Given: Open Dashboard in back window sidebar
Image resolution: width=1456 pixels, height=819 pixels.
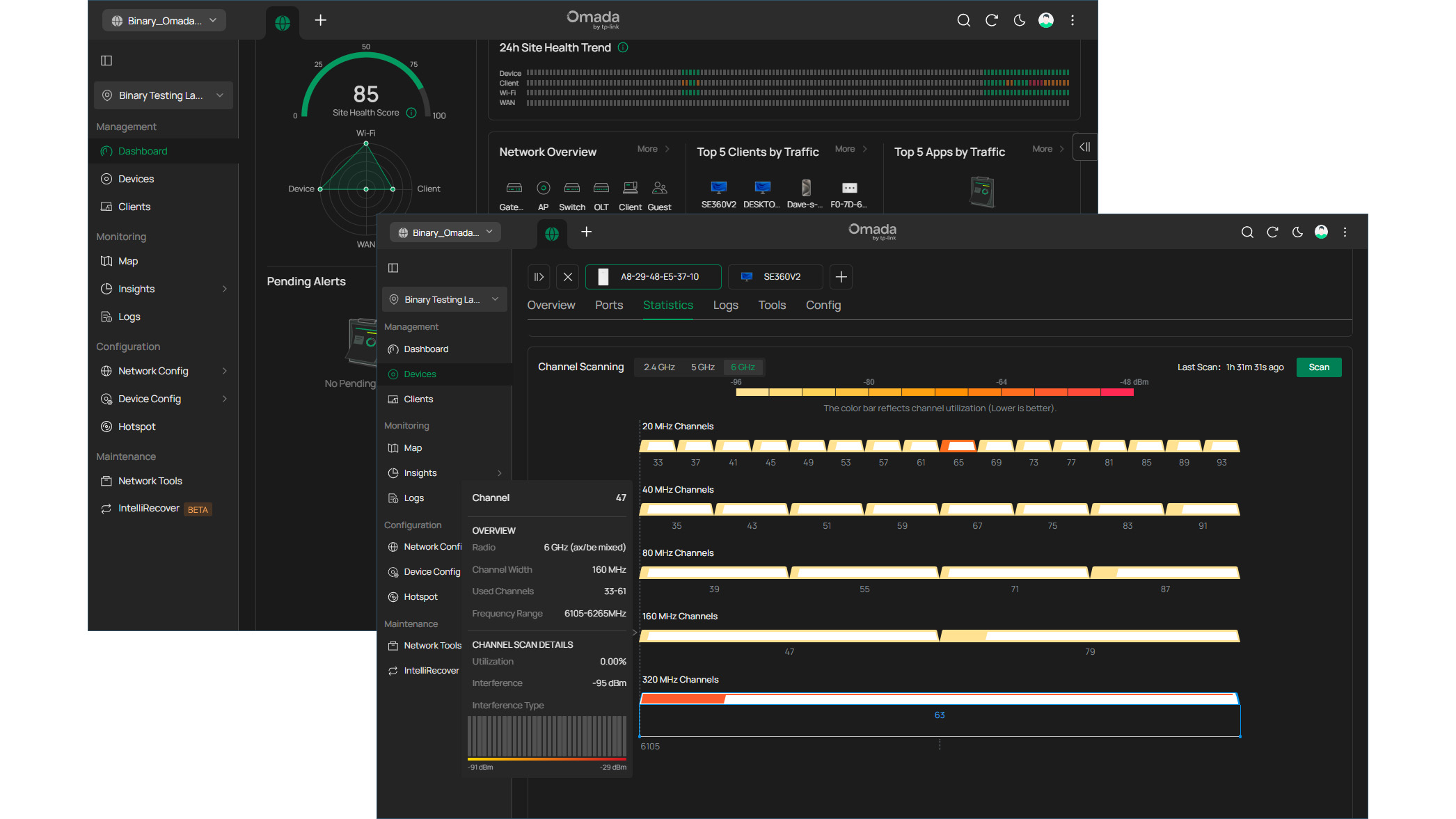Looking at the screenshot, I should (x=164, y=151).
